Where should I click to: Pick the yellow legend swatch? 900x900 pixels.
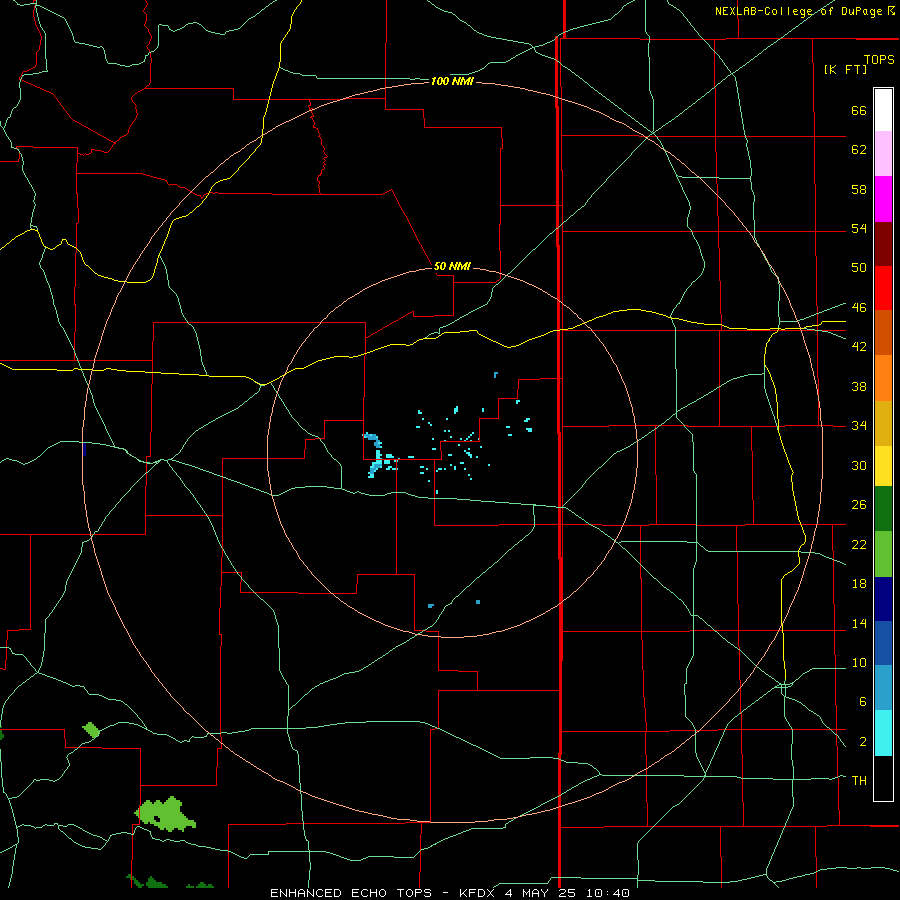883,466
